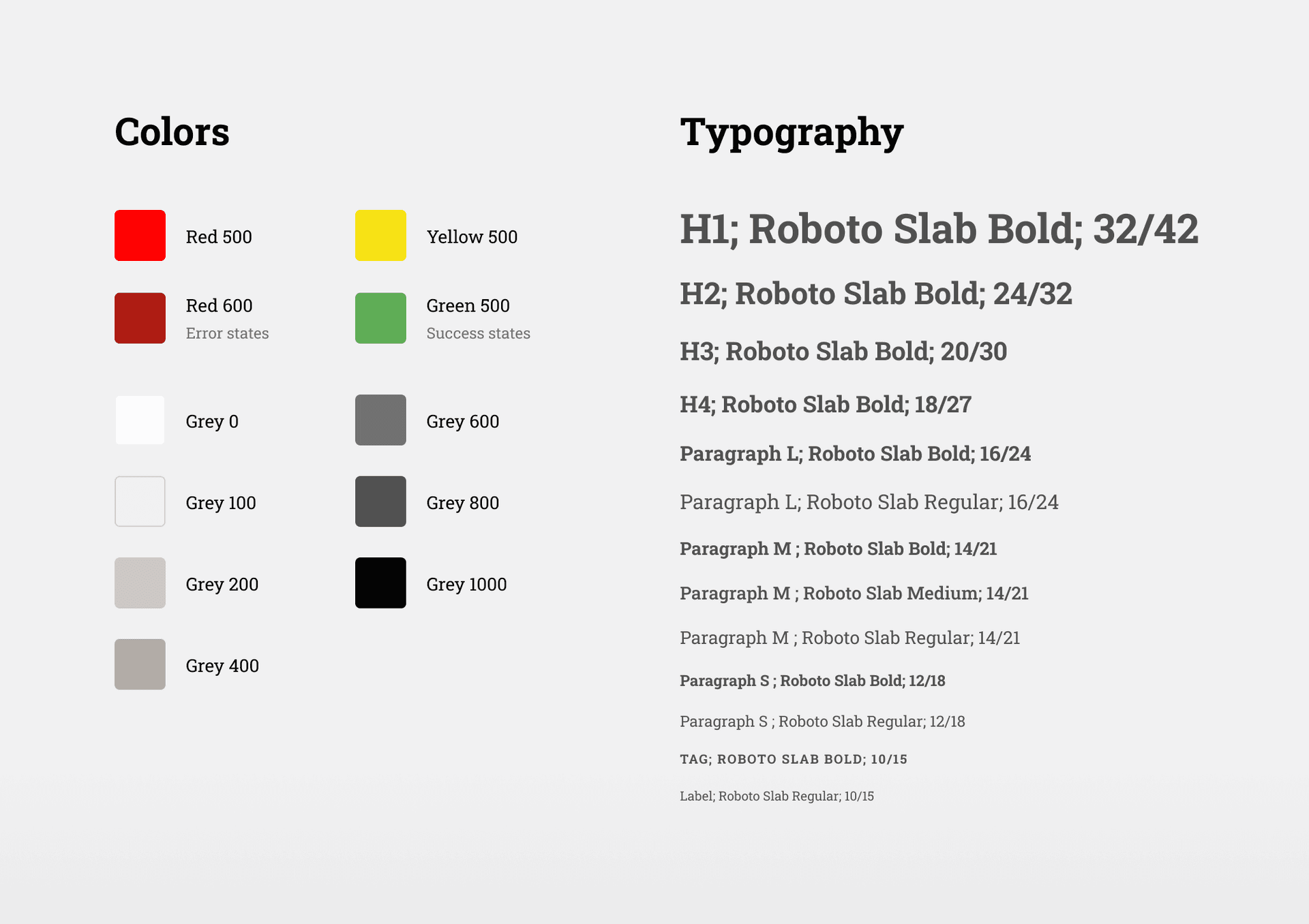Select the Grey 100 outlined swatch

coord(140,502)
